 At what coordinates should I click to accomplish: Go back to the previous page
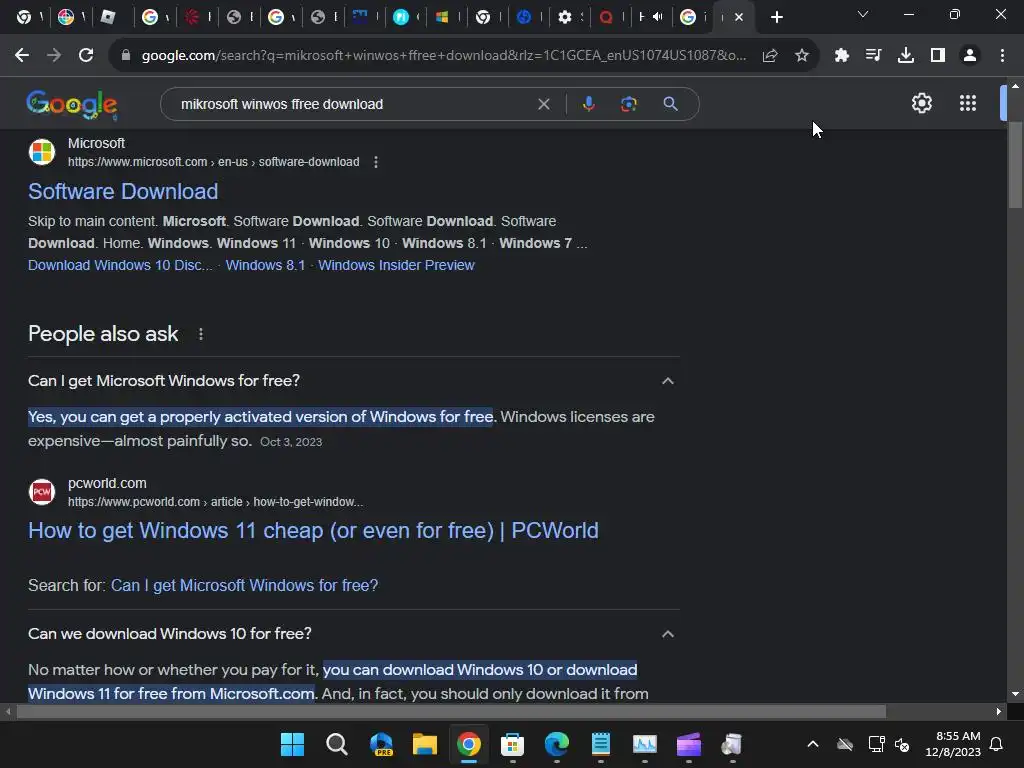pyautogui.click(x=22, y=56)
